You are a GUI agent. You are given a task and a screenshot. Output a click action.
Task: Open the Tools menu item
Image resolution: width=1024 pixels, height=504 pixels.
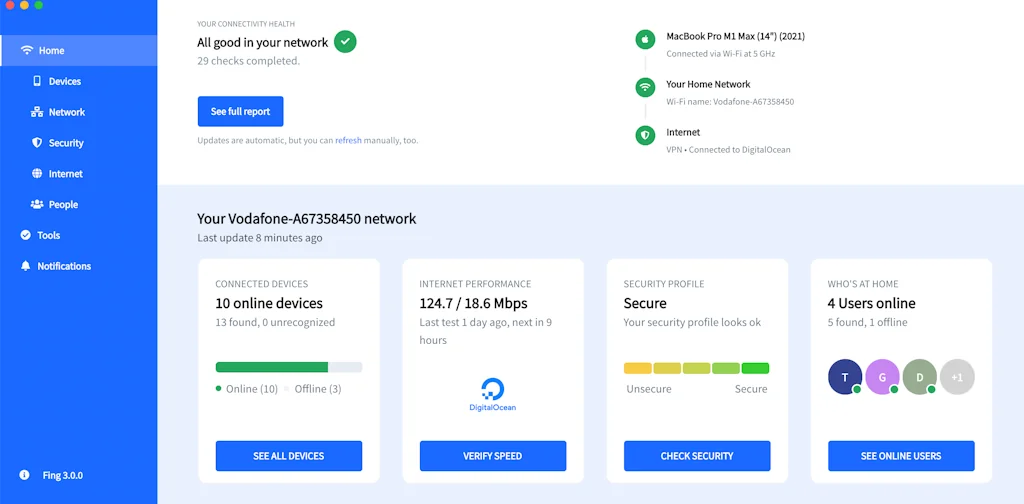point(49,236)
